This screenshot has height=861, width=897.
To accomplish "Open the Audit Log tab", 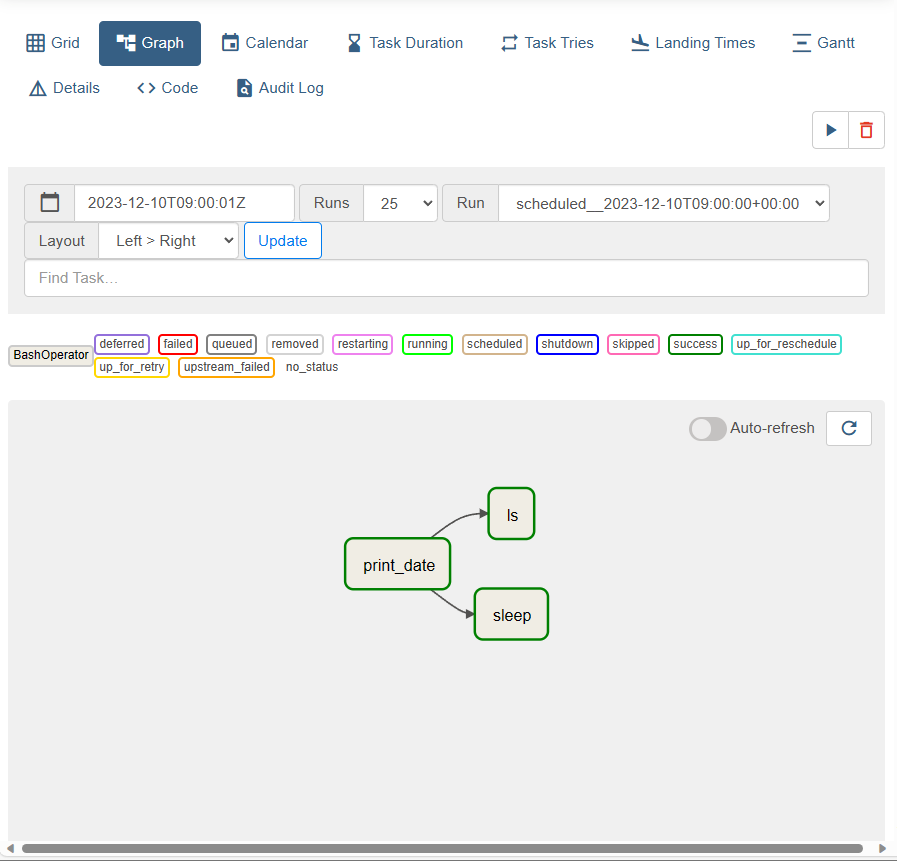I will [280, 88].
